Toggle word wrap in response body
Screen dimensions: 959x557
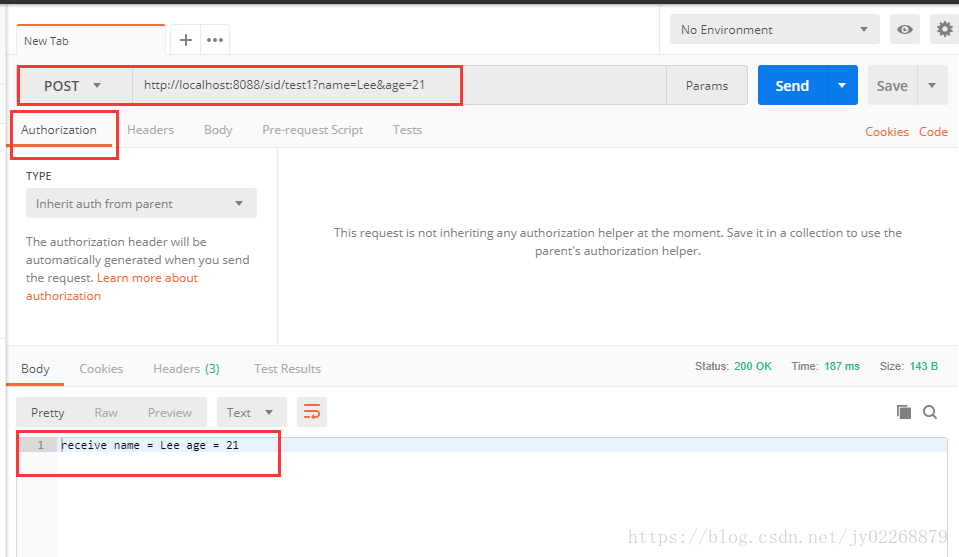[312, 412]
